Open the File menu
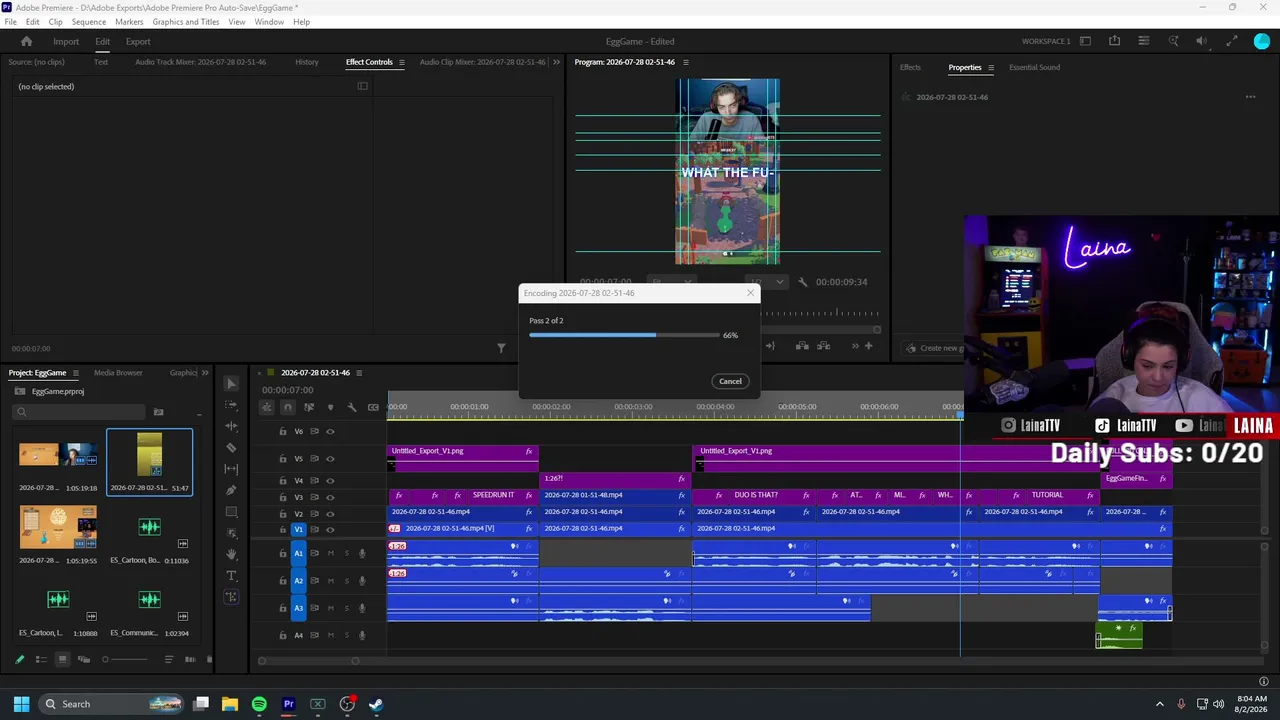The image size is (1280, 720). pyautogui.click(x=10, y=22)
